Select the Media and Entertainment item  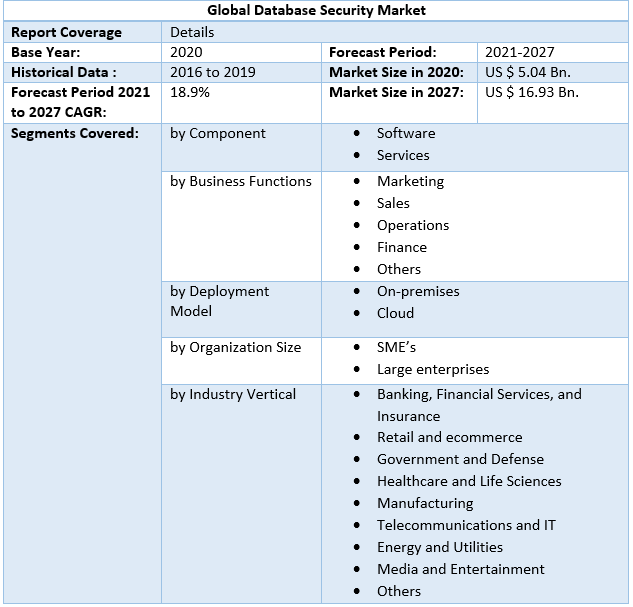click(x=460, y=569)
